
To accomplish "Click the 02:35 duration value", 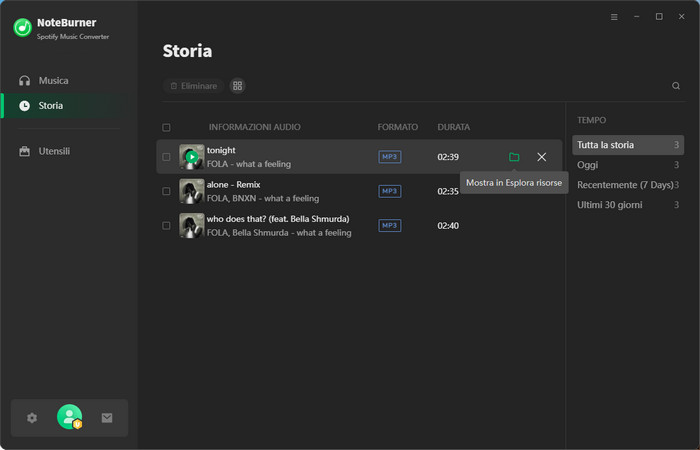I will pyautogui.click(x=448, y=192).
